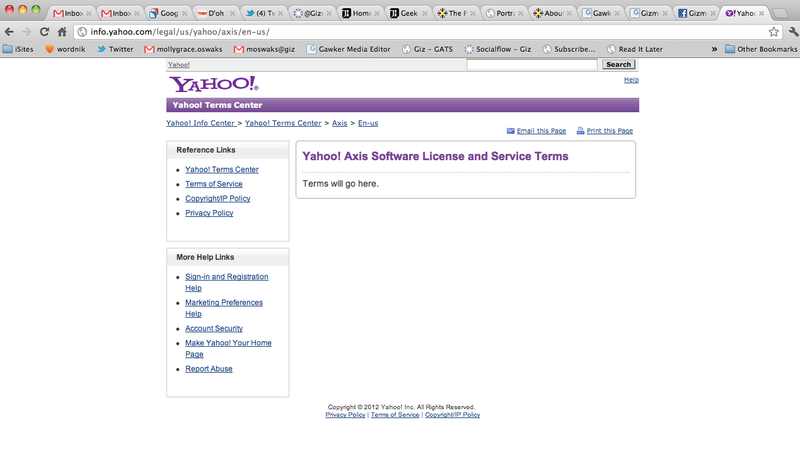
Task: Open the Socialflow - Giz bookmark
Action: pyautogui.click(x=497, y=49)
